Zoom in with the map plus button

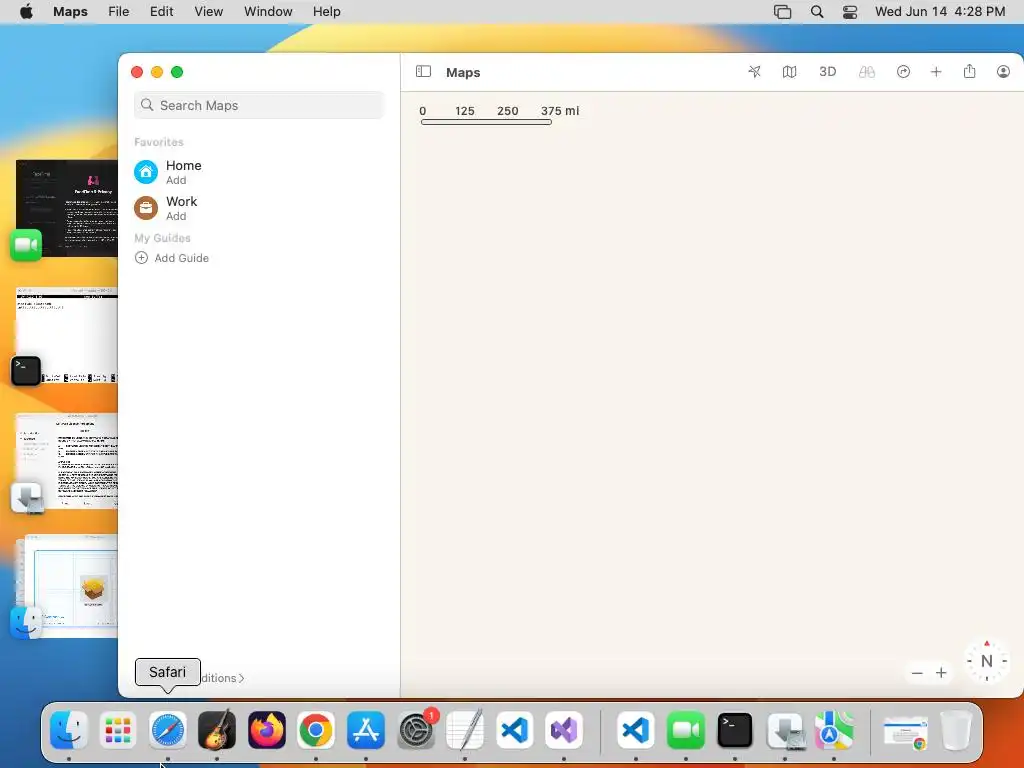tap(941, 673)
